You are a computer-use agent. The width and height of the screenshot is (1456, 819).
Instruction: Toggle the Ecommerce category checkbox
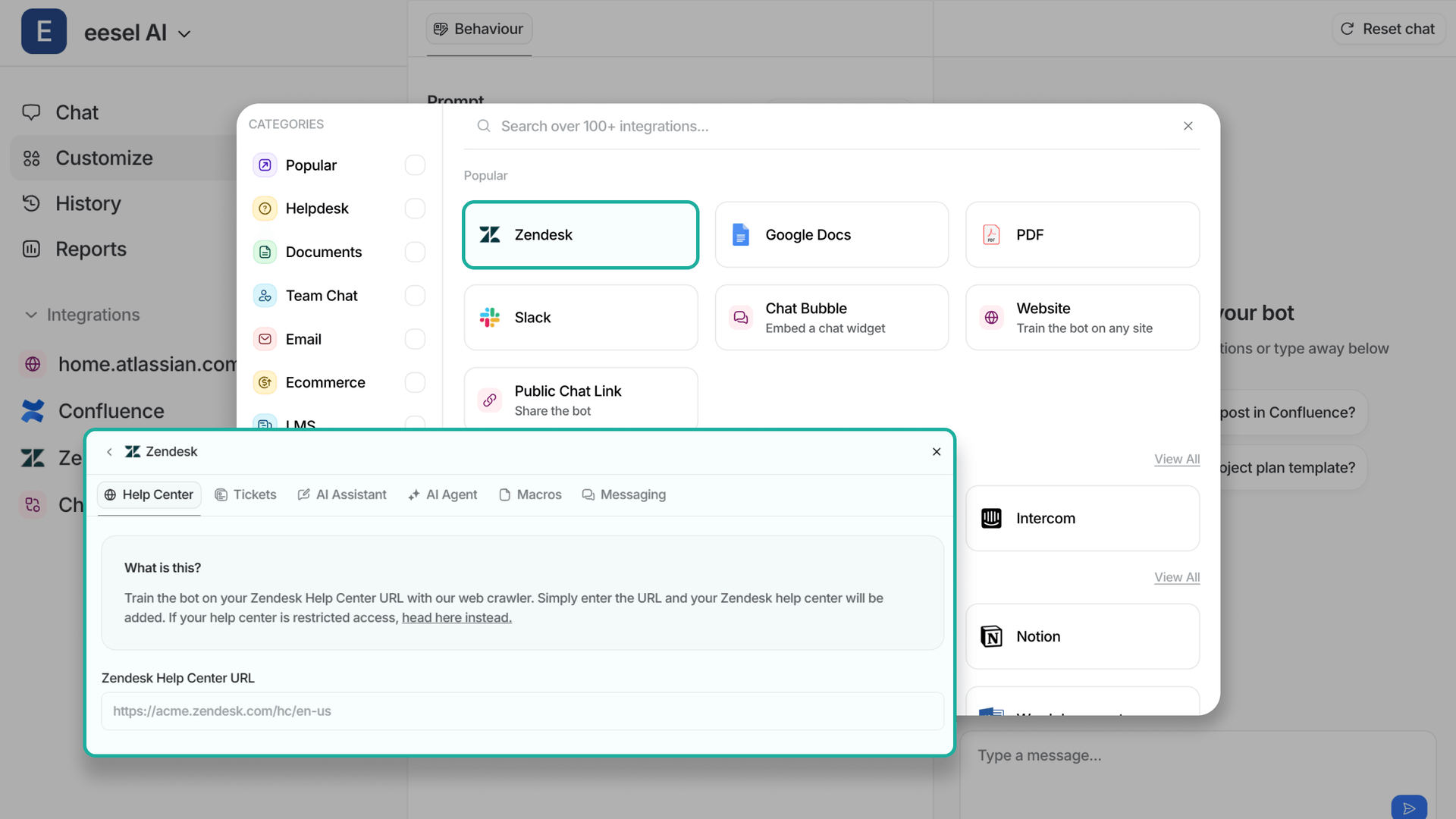415,382
